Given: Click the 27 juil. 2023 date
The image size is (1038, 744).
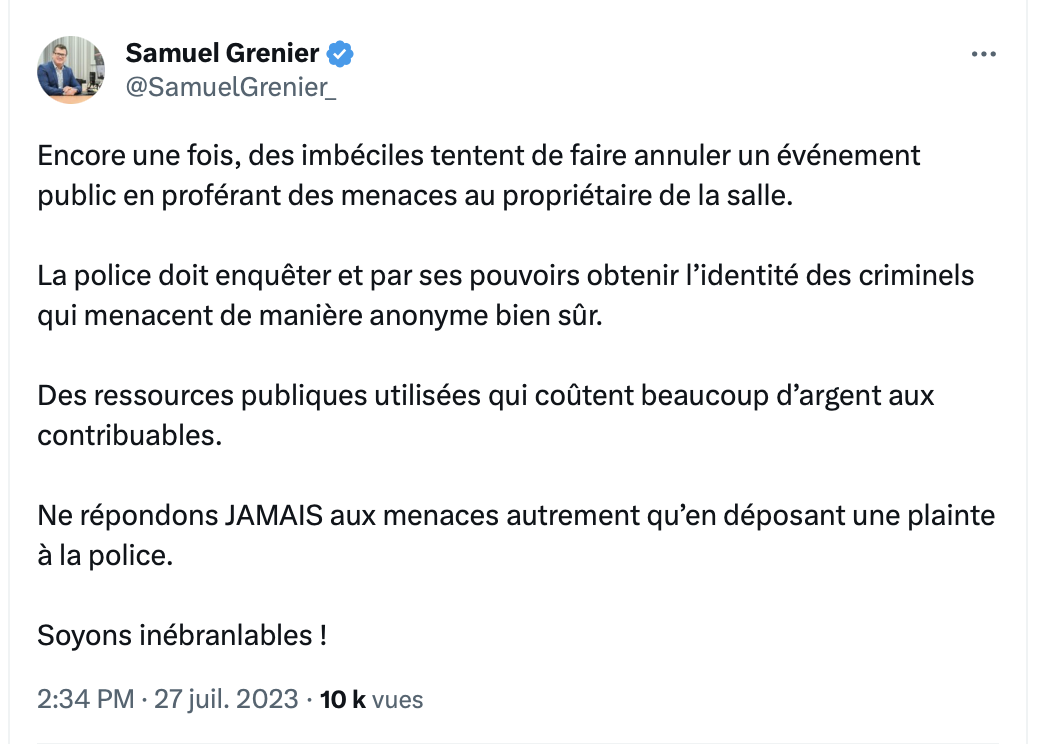Looking at the screenshot, I should (226, 699).
